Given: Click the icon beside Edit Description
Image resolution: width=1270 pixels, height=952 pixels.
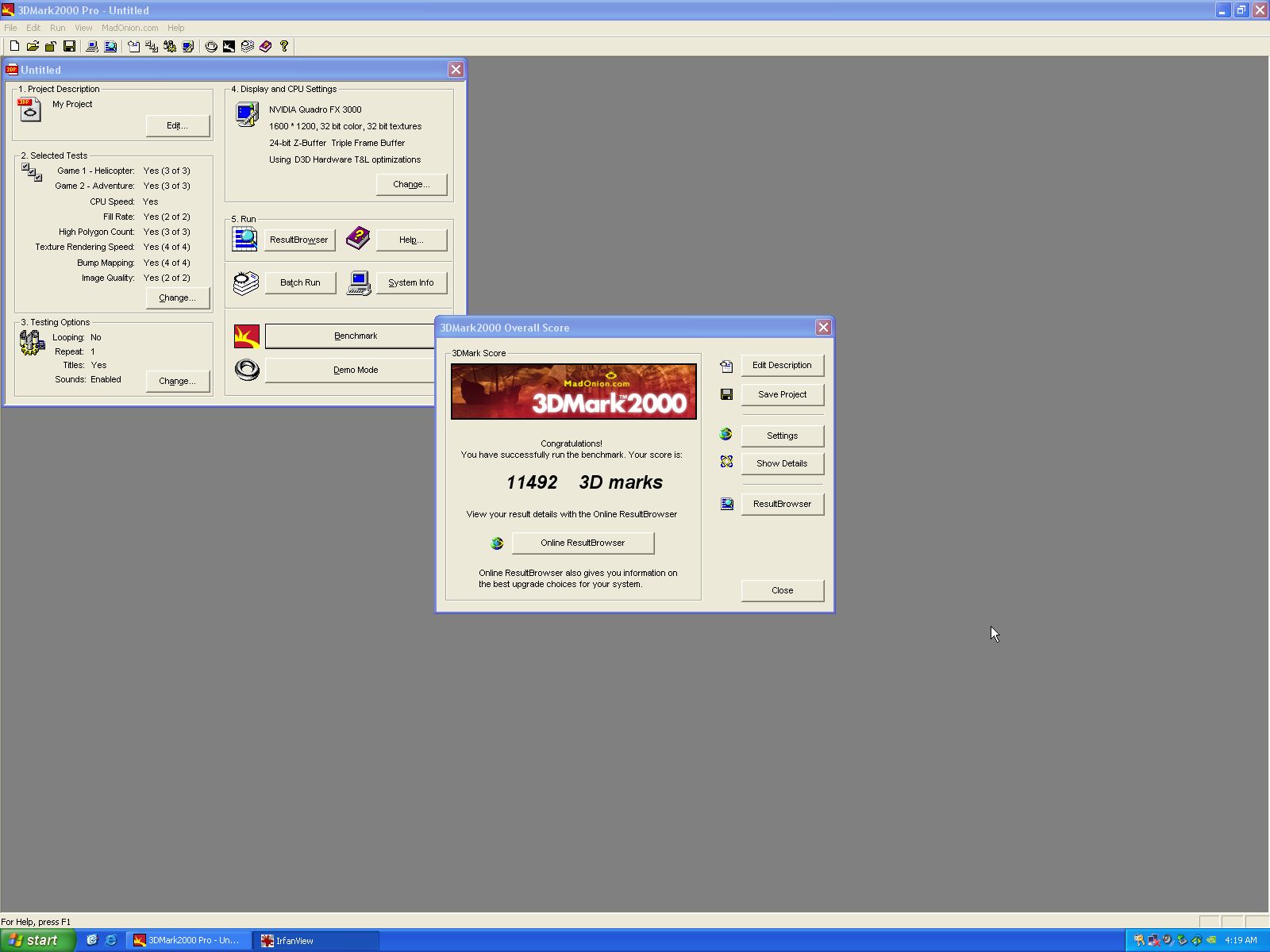Looking at the screenshot, I should 726,367.
